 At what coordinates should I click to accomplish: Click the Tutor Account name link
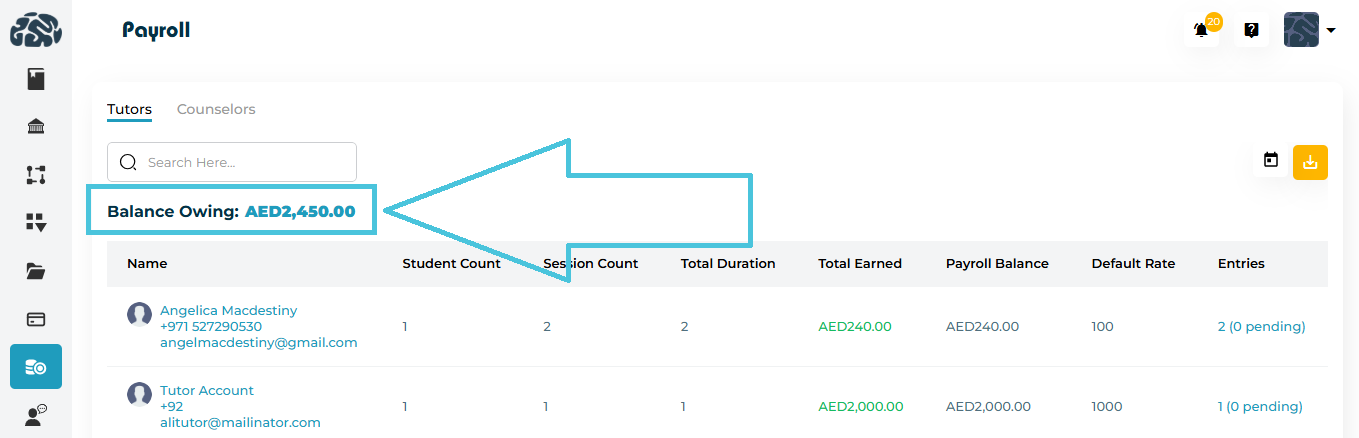tap(207, 391)
